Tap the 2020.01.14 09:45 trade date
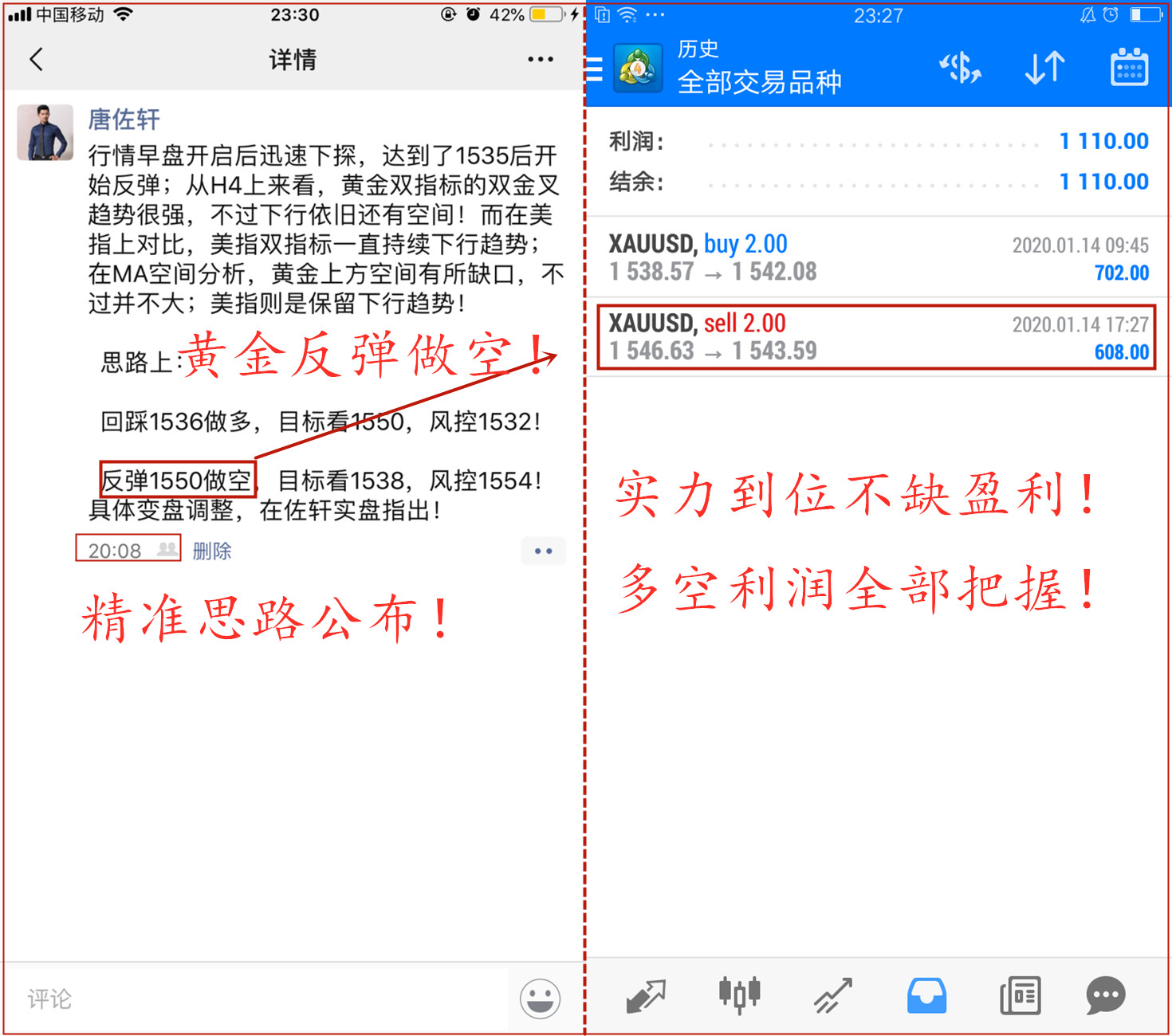This screenshot has height=1036, width=1172. pyautogui.click(x=1080, y=245)
